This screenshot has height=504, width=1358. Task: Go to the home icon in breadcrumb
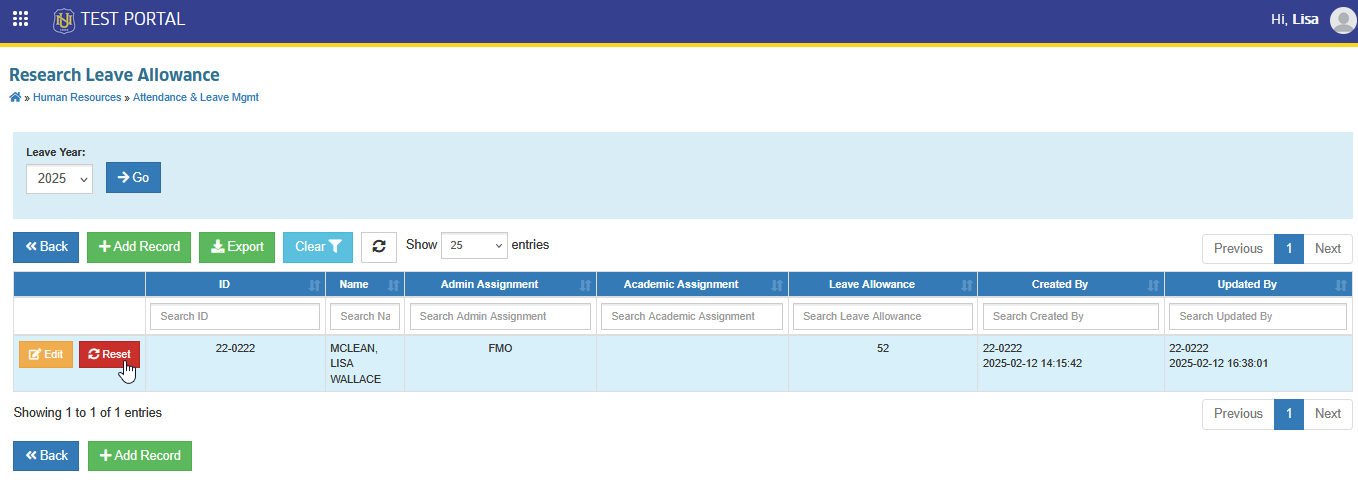click(15, 97)
